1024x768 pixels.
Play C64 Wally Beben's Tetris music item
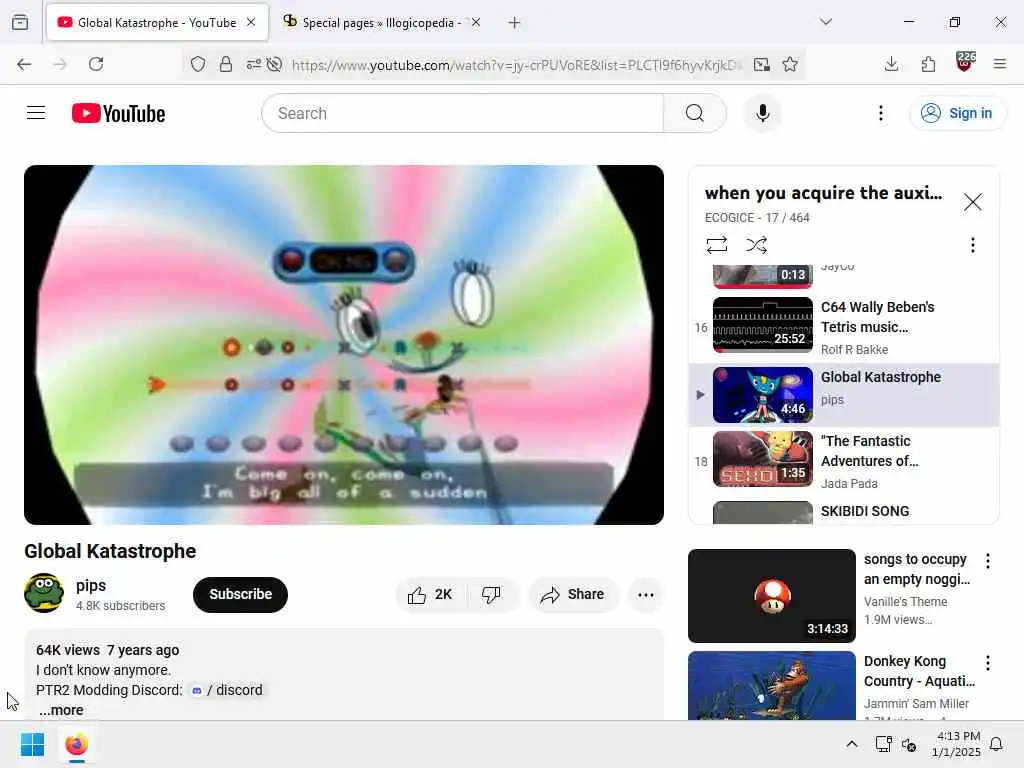pos(844,327)
